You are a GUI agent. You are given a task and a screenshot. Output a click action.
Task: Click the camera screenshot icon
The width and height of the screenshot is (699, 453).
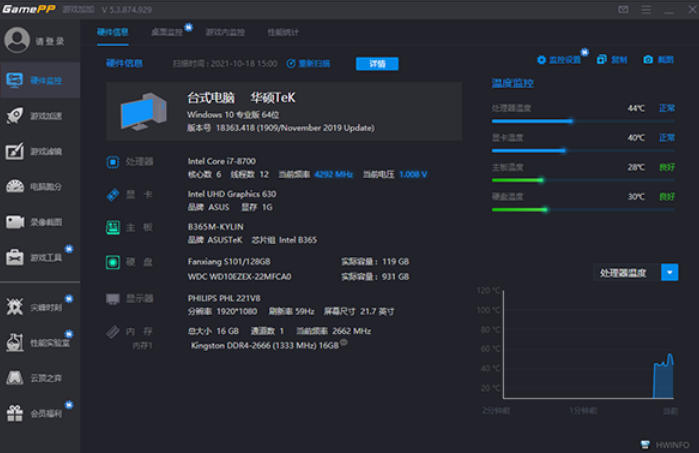click(648, 59)
